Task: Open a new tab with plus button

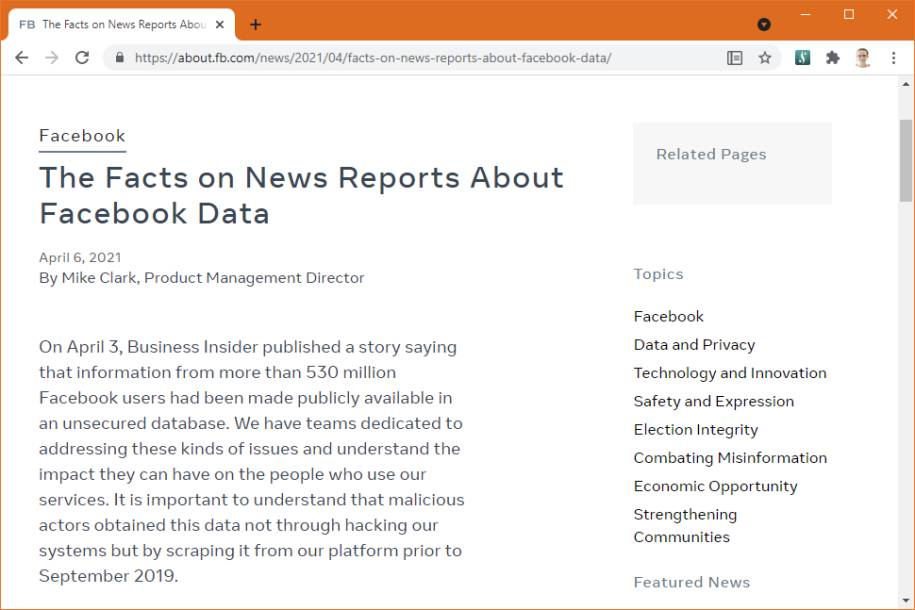Action: click(x=256, y=25)
